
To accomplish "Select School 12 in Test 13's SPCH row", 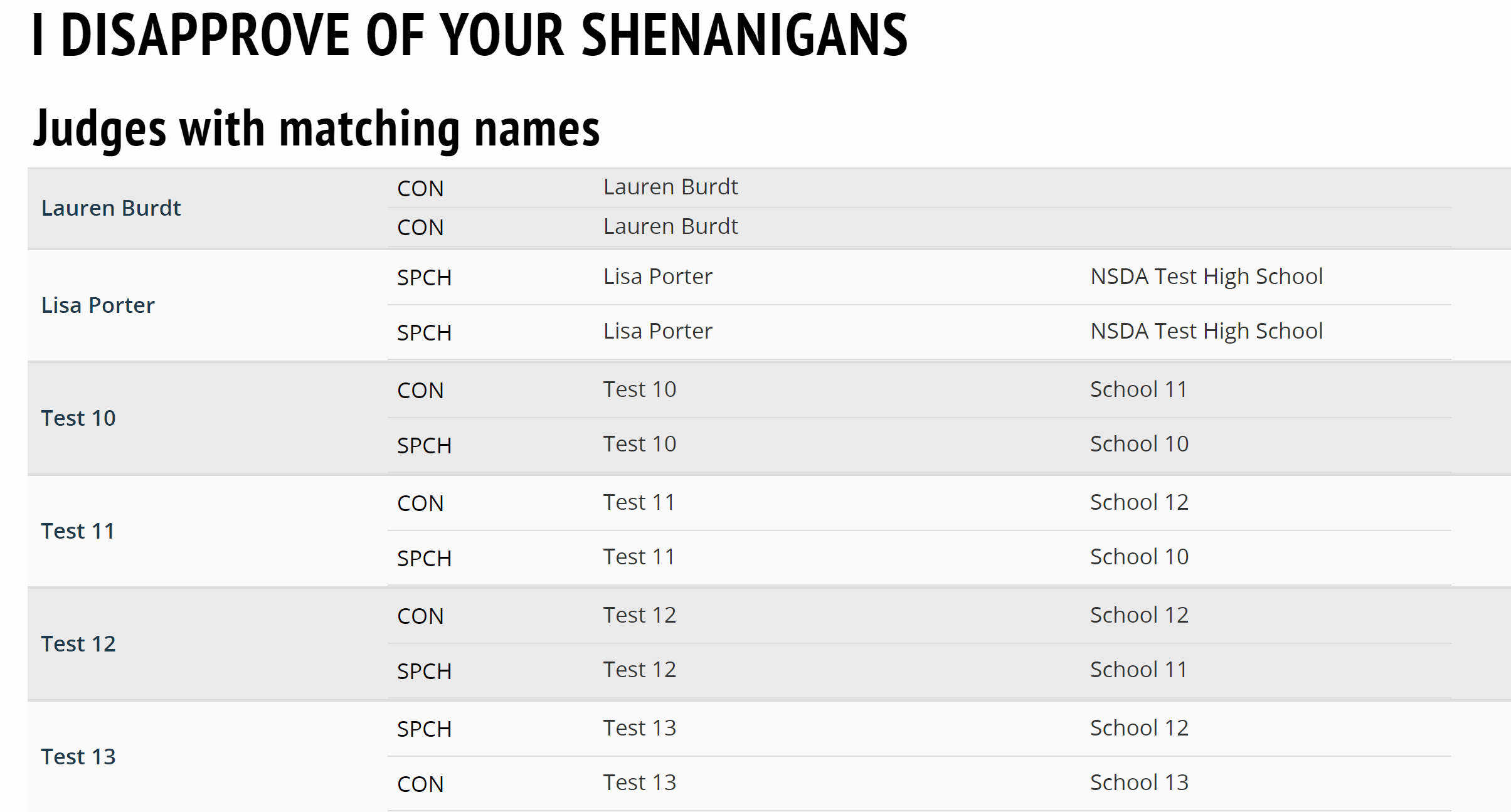I will point(1139,728).
